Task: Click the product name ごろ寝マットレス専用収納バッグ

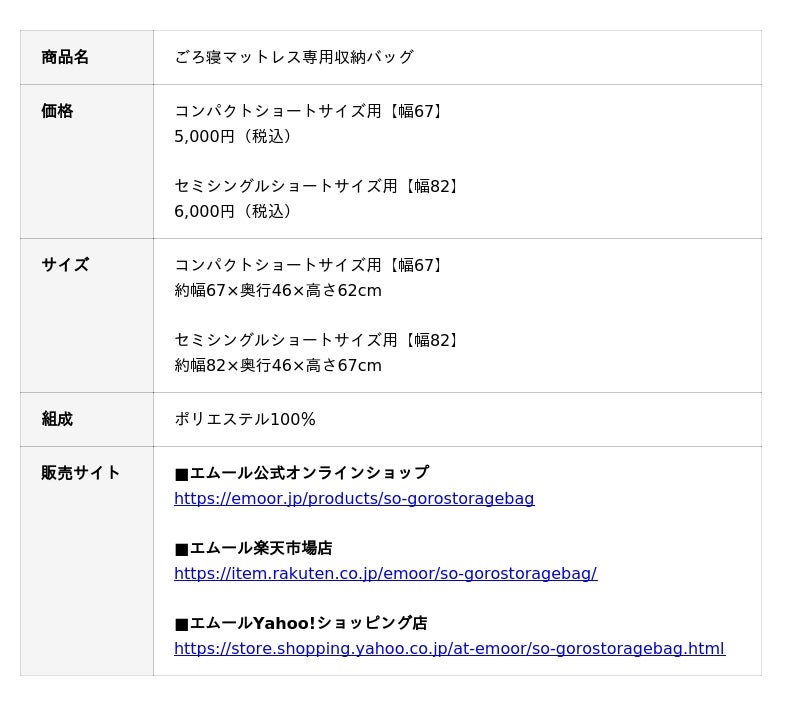Action: 294,57
